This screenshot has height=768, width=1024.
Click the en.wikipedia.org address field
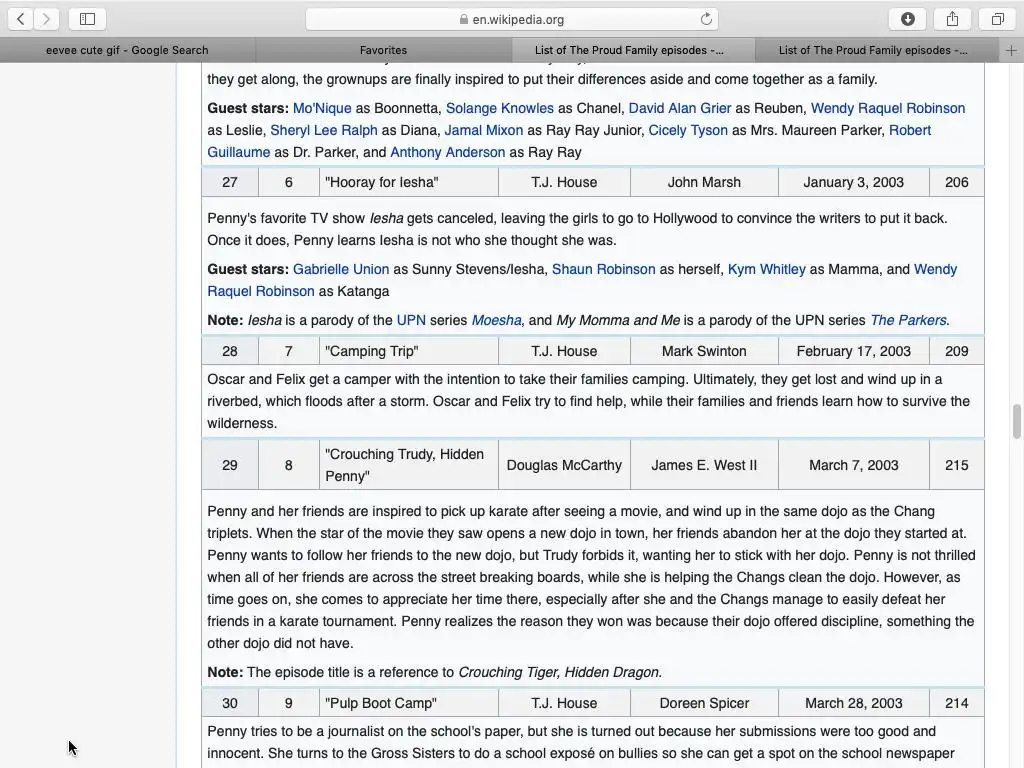512,19
